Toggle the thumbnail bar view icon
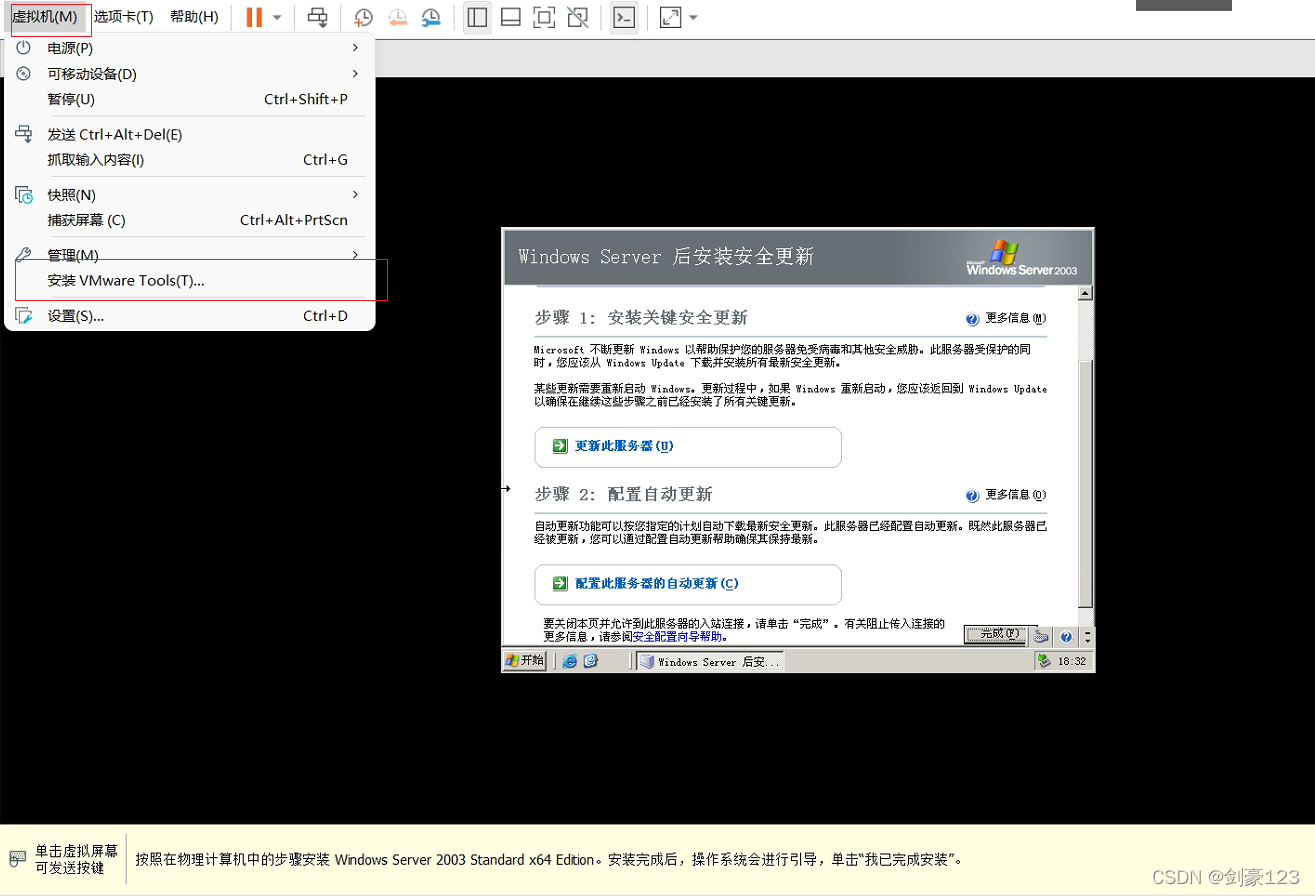This screenshot has width=1315, height=896. coord(511,17)
